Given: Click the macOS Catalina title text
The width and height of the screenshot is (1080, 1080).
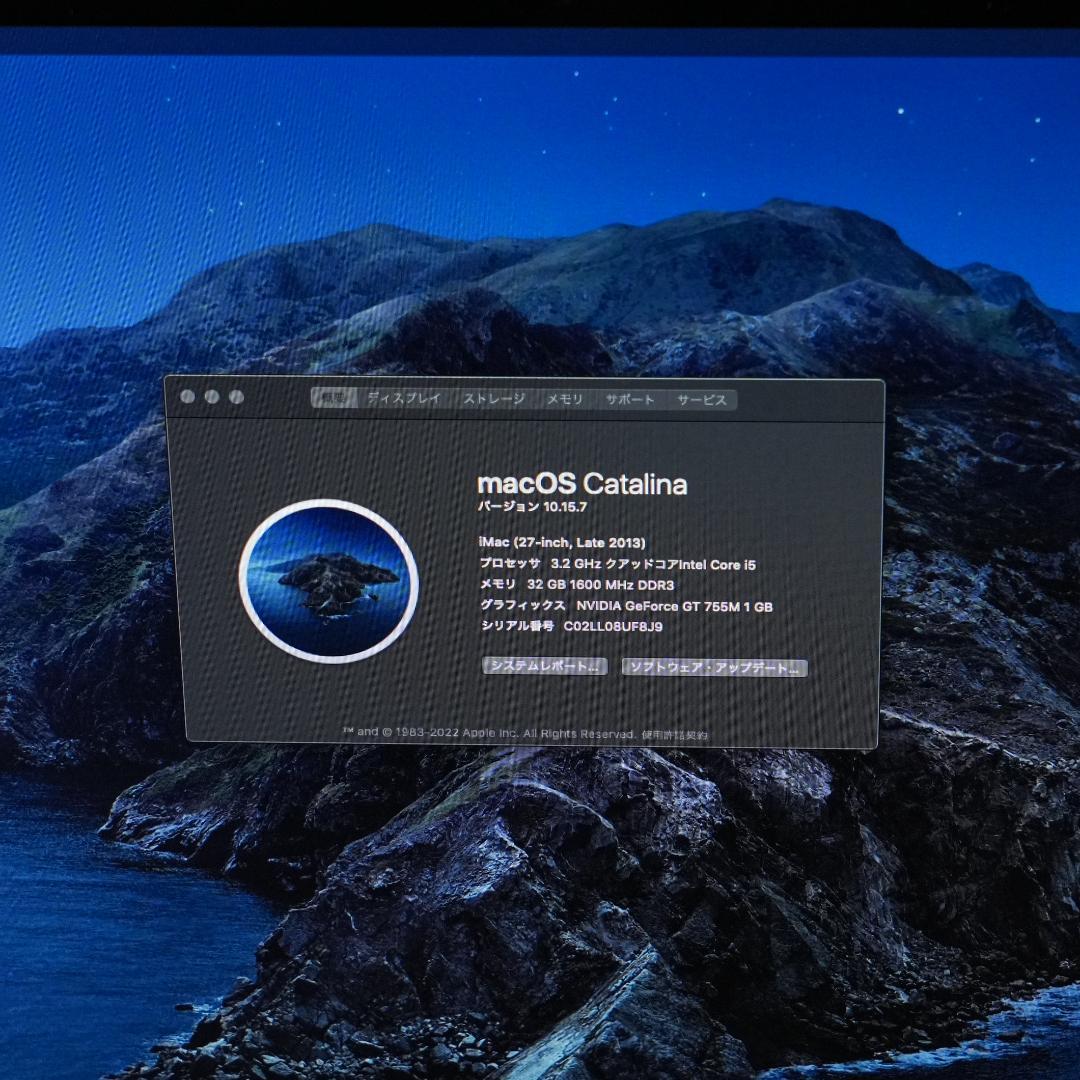Looking at the screenshot, I should click(582, 485).
